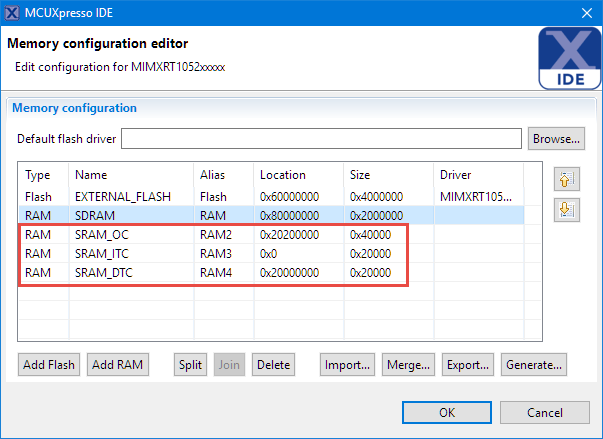Click the Generate... button
Screen dimensions: 603x439
click(534, 365)
